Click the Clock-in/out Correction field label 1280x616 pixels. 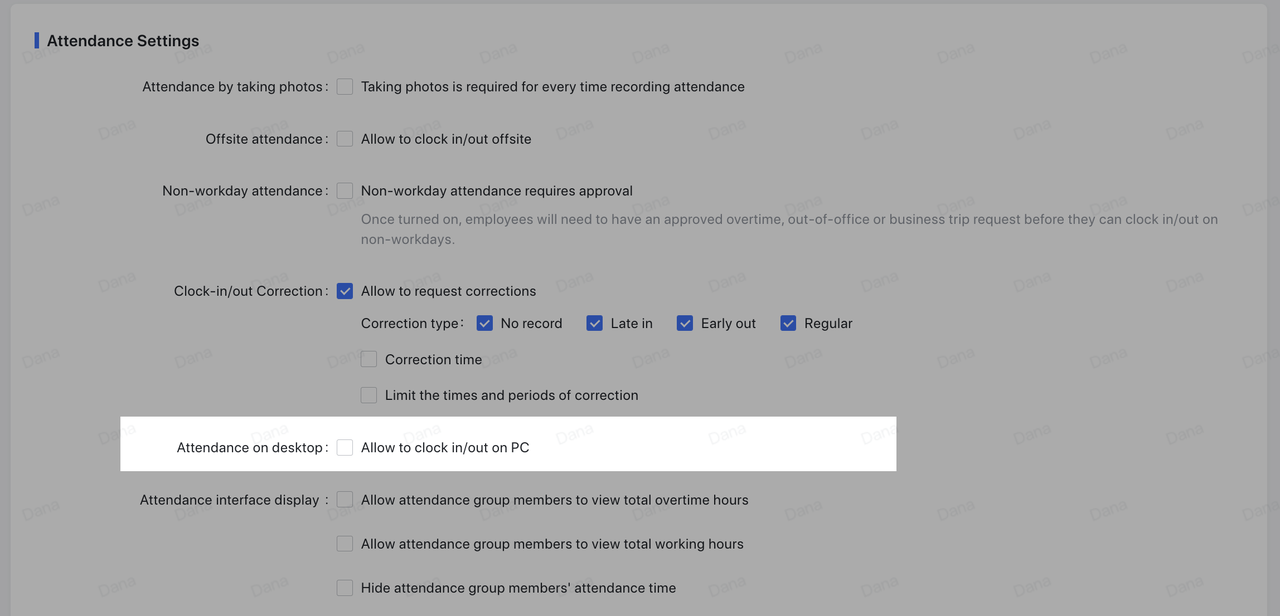(x=249, y=291)
